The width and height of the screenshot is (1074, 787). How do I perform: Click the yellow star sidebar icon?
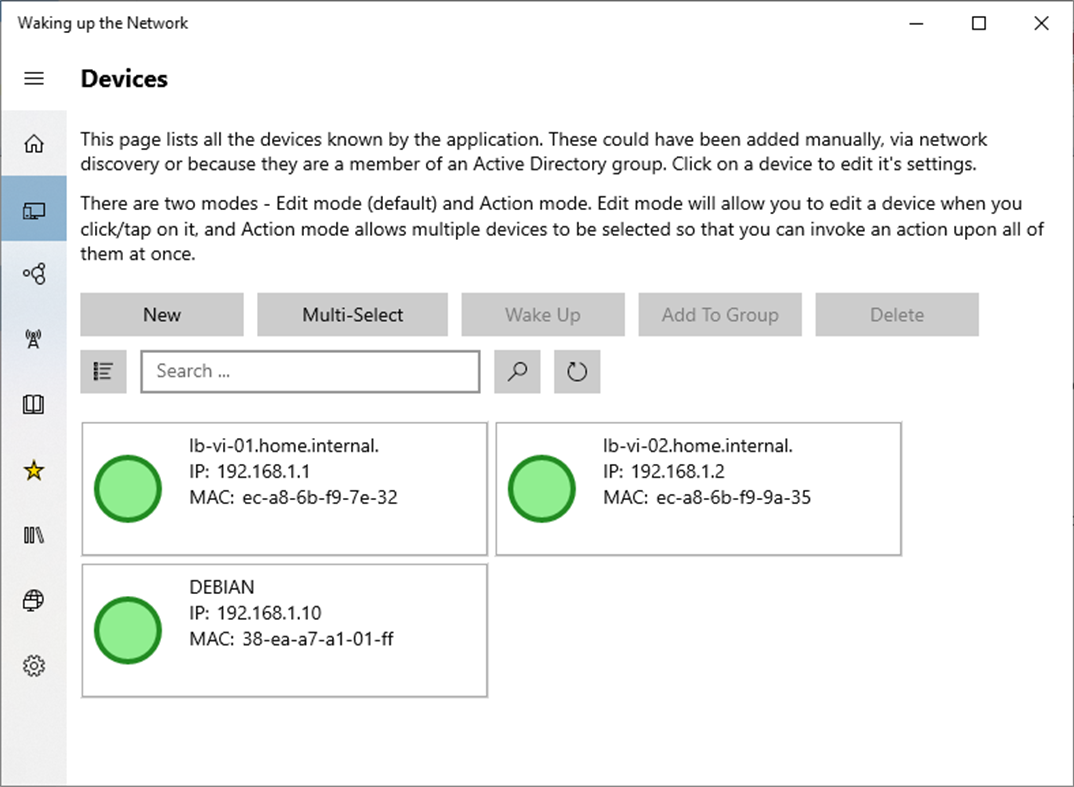tap(34, 470)
